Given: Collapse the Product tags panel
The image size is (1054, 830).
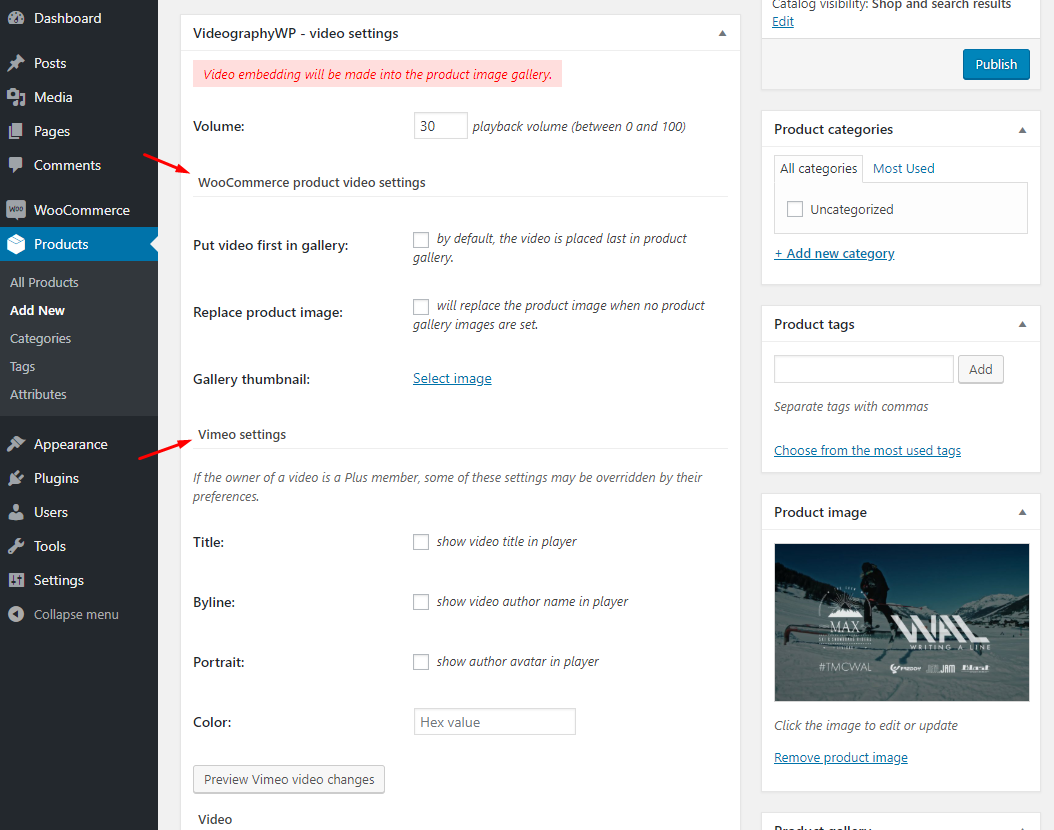Looking at the screenshot, I should click(1022, 325).
